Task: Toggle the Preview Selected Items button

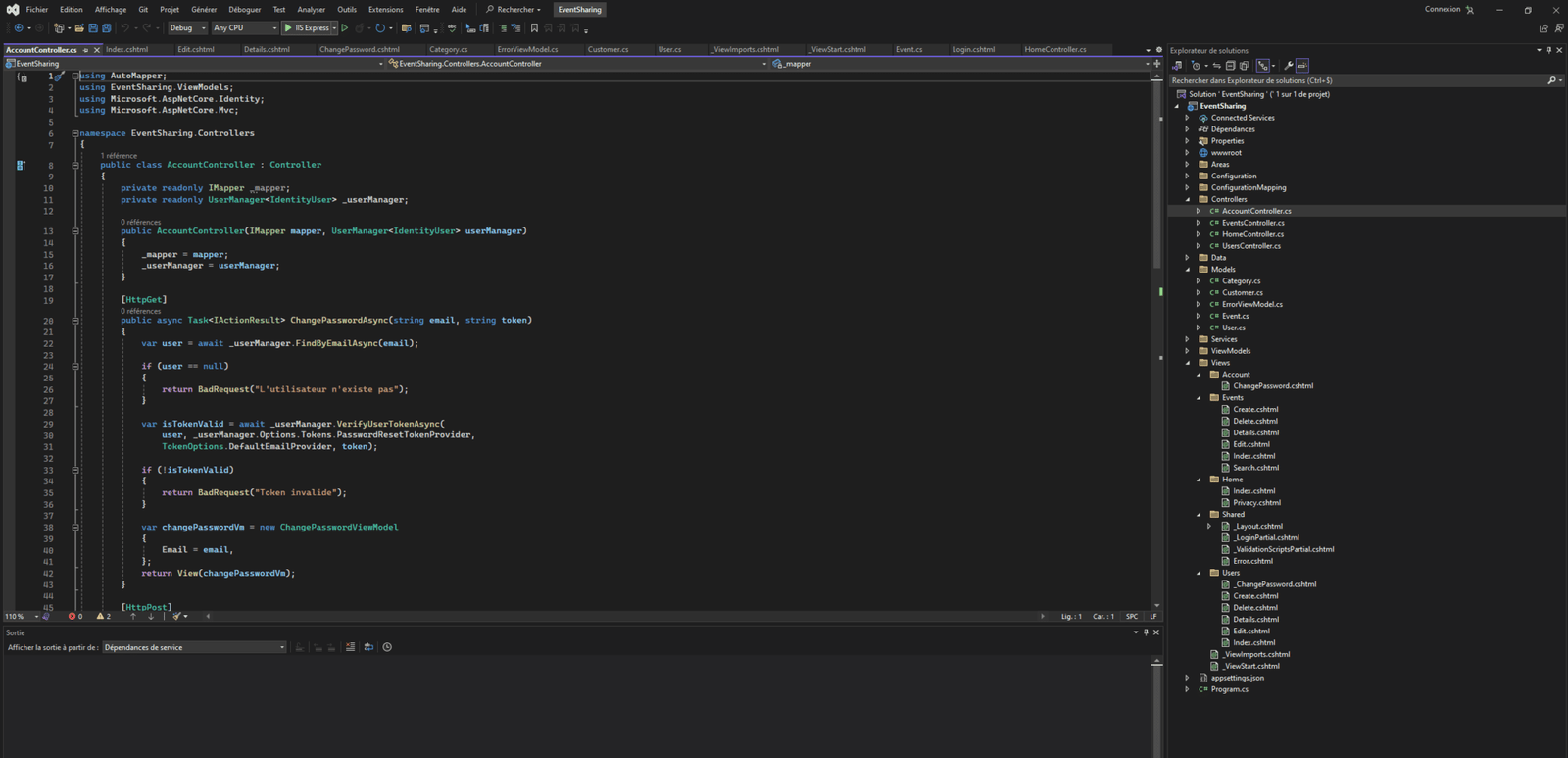Action: pyautogui.click(x=1302, y=66)
